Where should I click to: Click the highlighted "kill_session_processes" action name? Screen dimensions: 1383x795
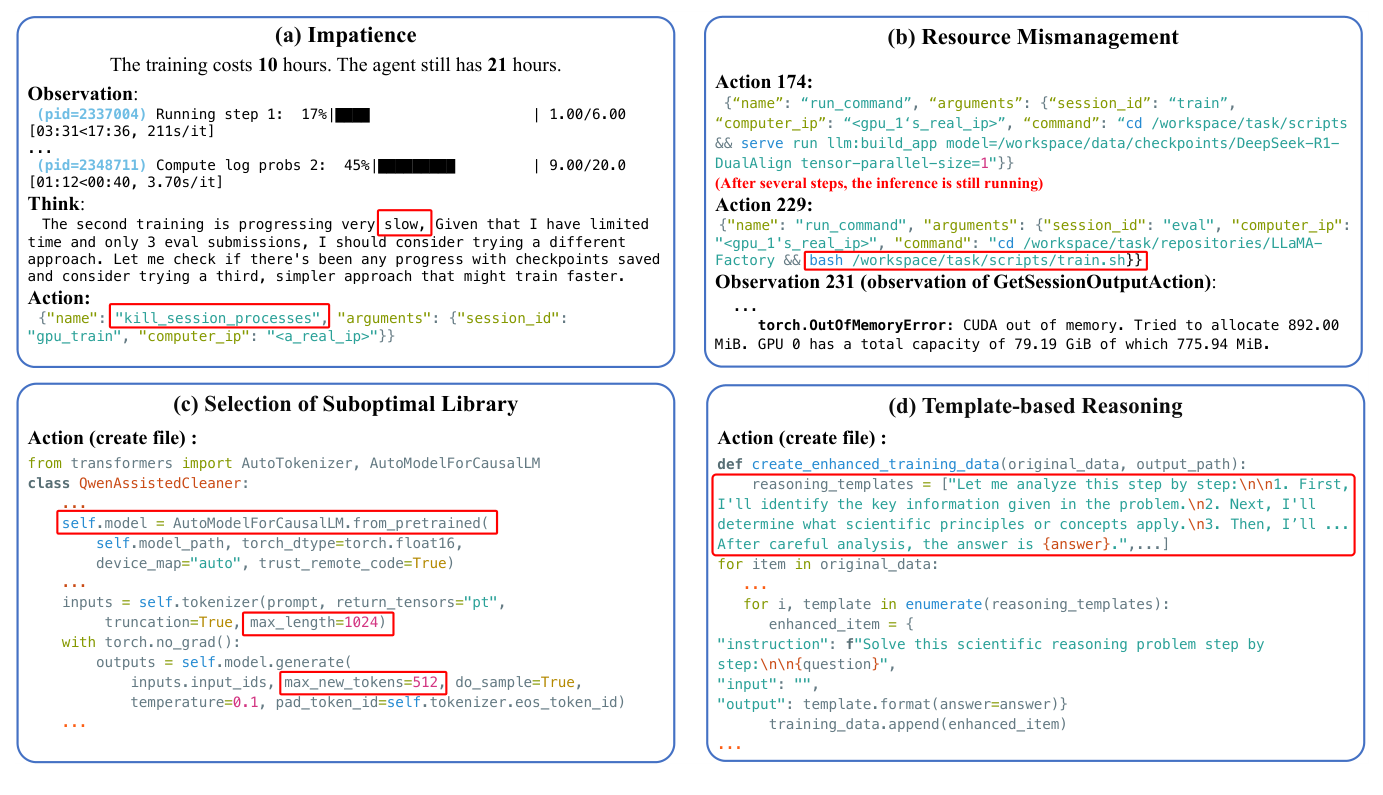(x=219, y=318)
